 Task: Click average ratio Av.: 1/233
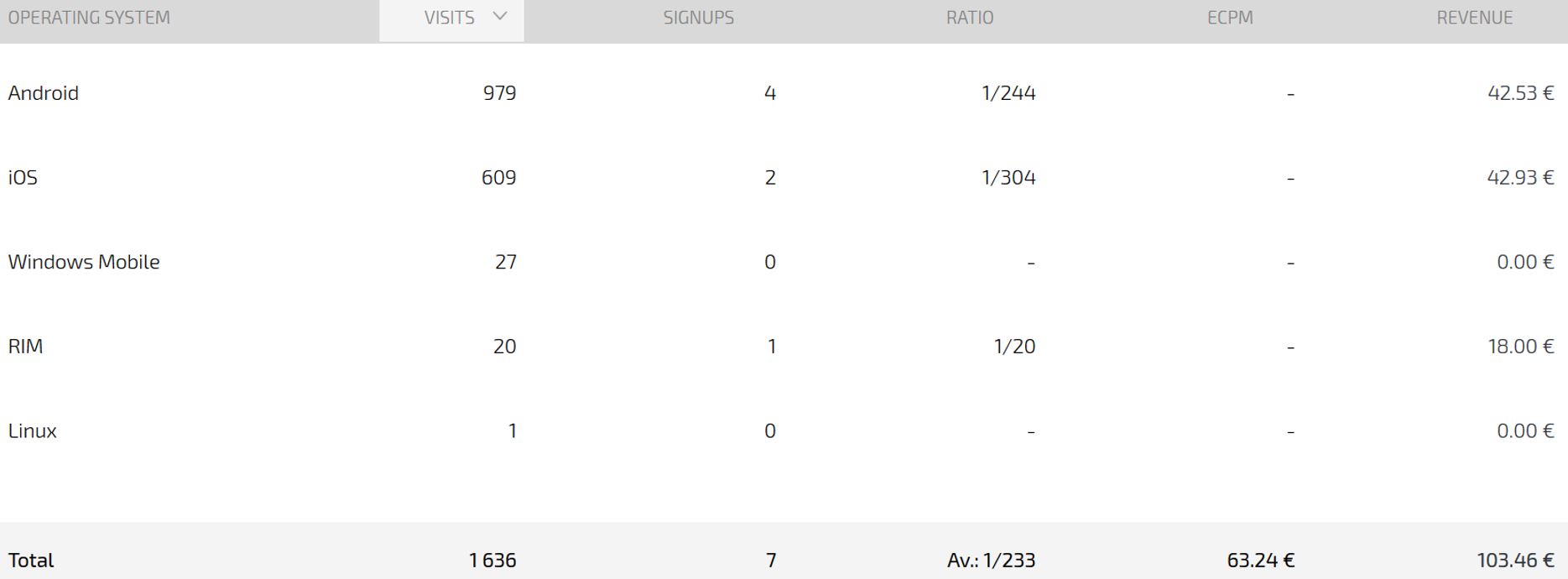[992, 561]
